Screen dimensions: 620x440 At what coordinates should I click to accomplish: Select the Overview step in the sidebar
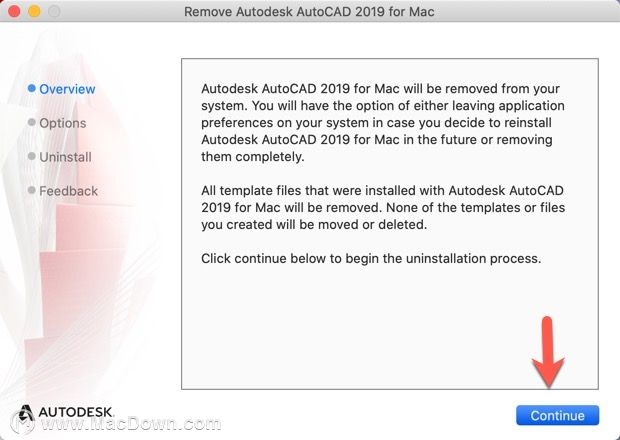tap(67, 89)
